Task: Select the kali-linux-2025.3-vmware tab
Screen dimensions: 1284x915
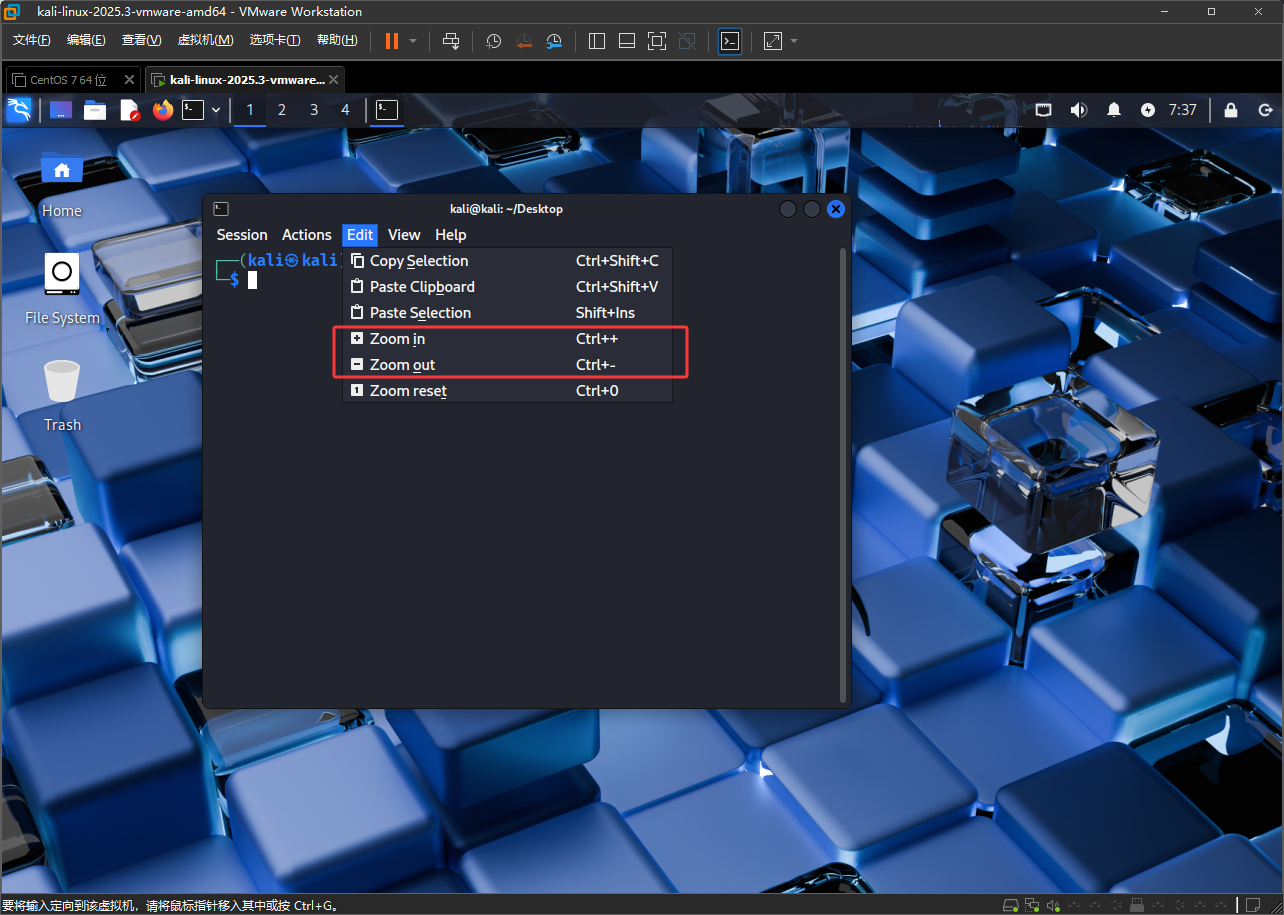Action: (x=247, y=80)
